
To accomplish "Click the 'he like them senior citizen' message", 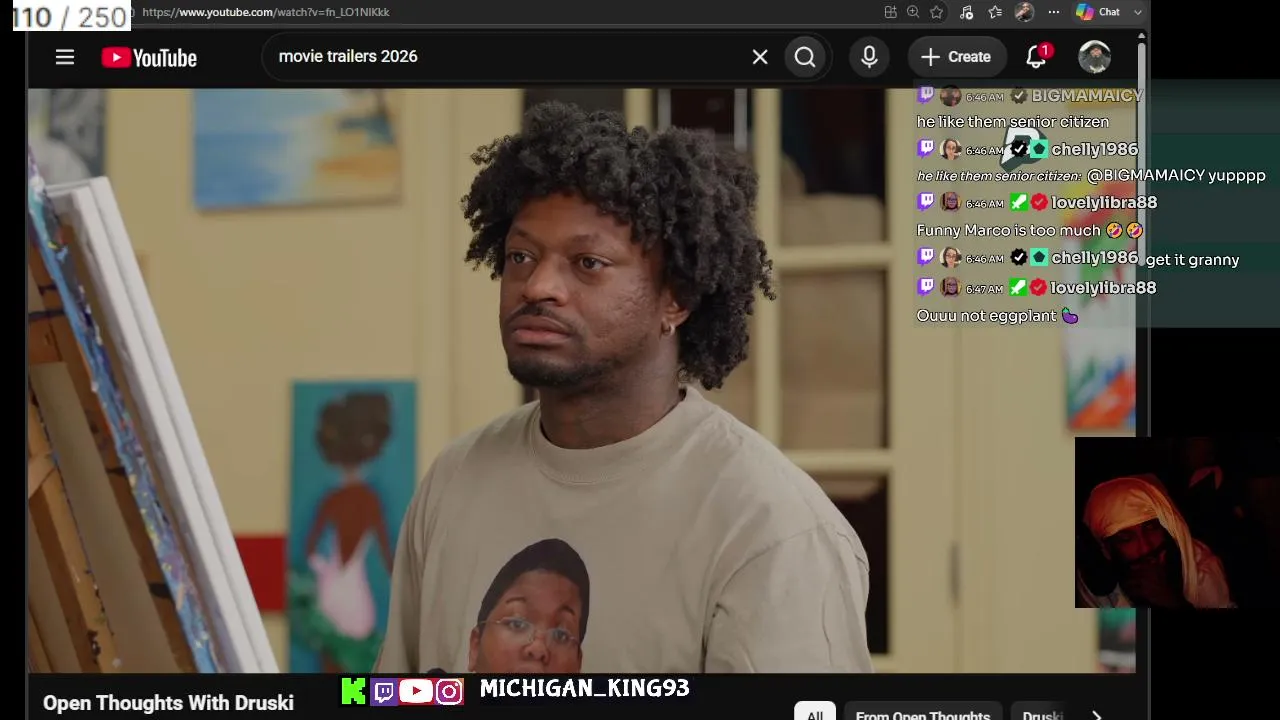I will click(x=1012, y=121).
